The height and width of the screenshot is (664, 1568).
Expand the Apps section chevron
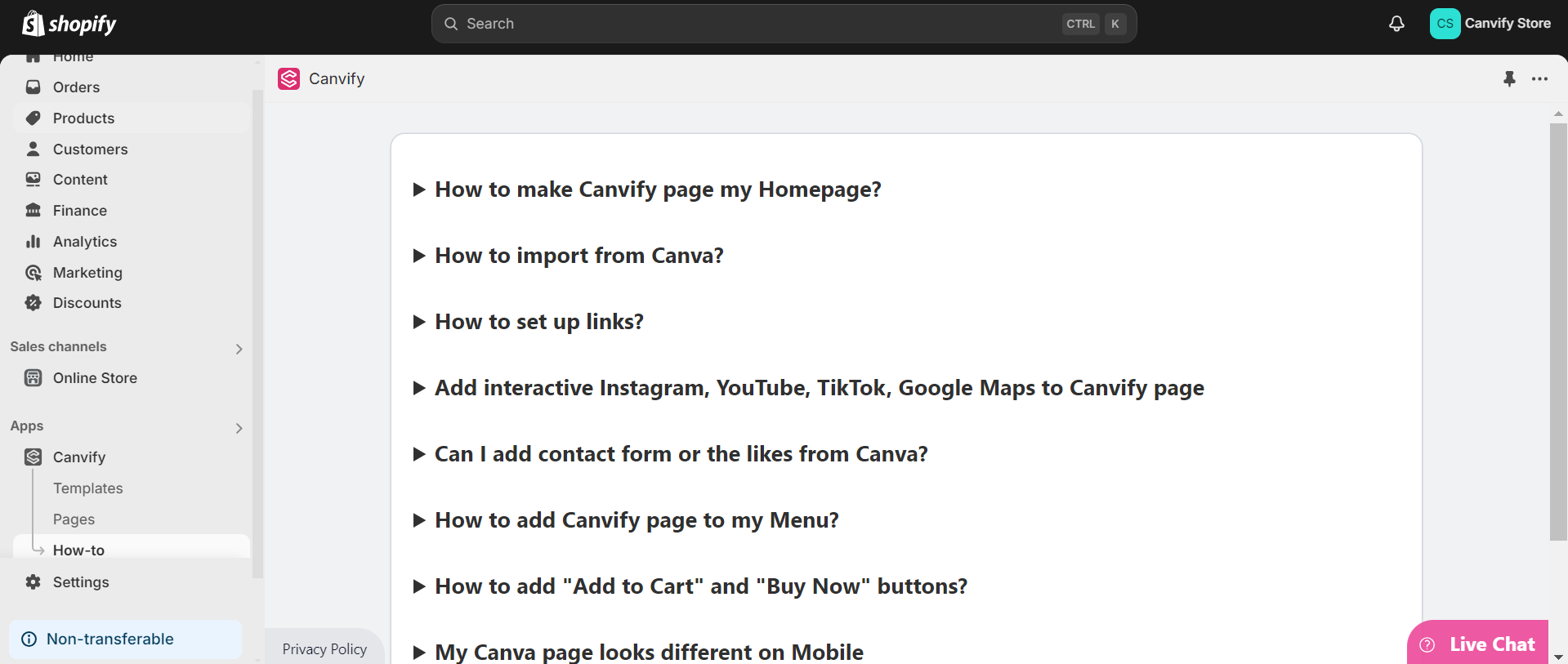(x=239, y=428)
